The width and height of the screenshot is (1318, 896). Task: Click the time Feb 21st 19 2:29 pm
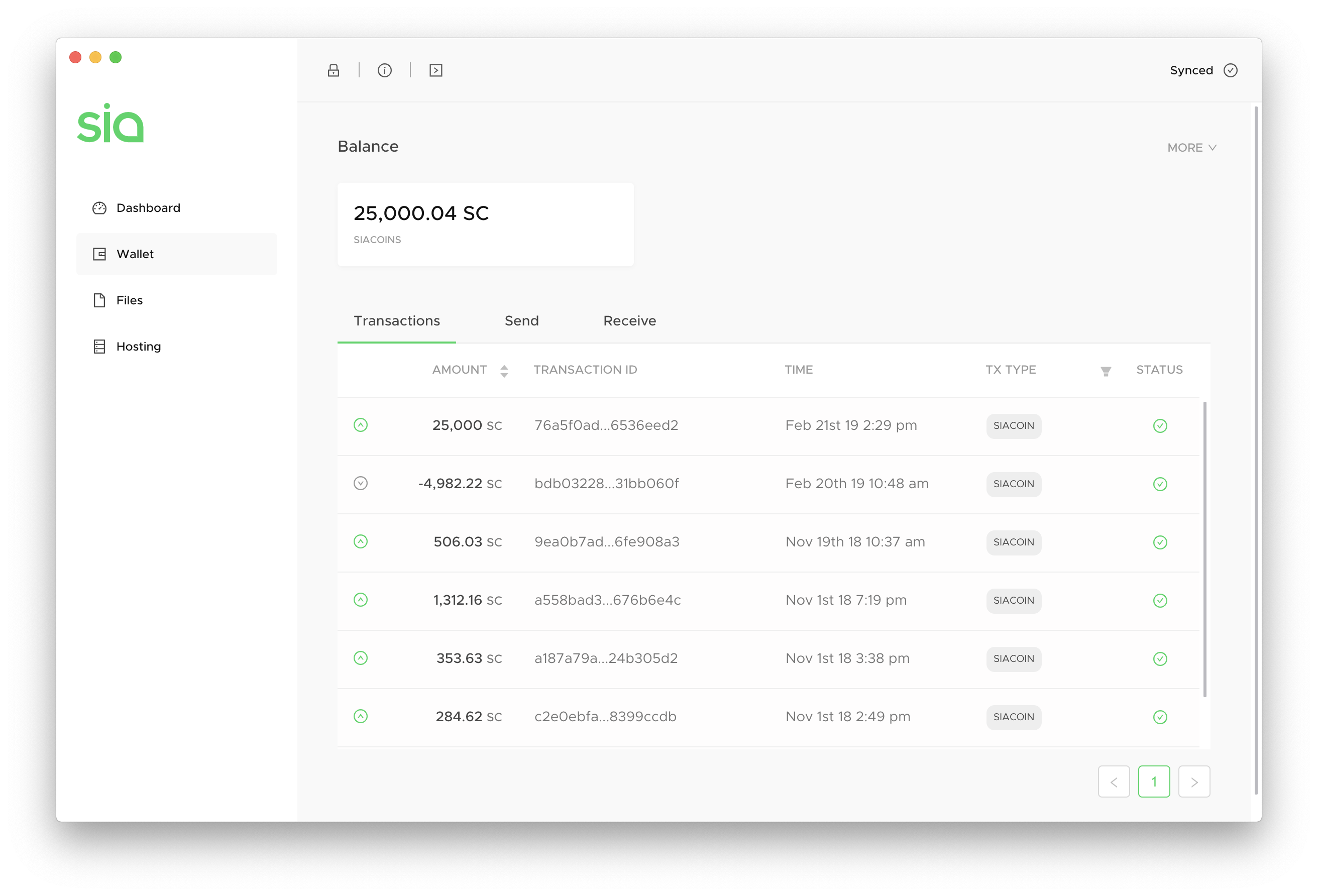(x=851, y=426)
